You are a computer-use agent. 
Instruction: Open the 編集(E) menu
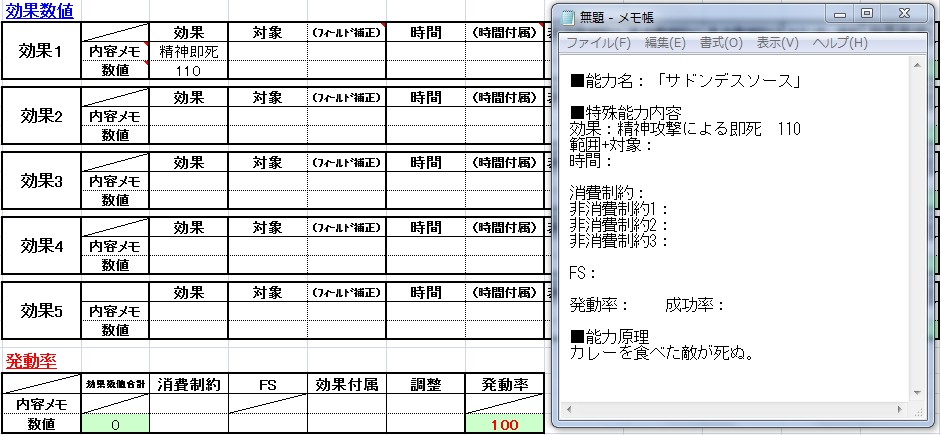click(665, 43)
